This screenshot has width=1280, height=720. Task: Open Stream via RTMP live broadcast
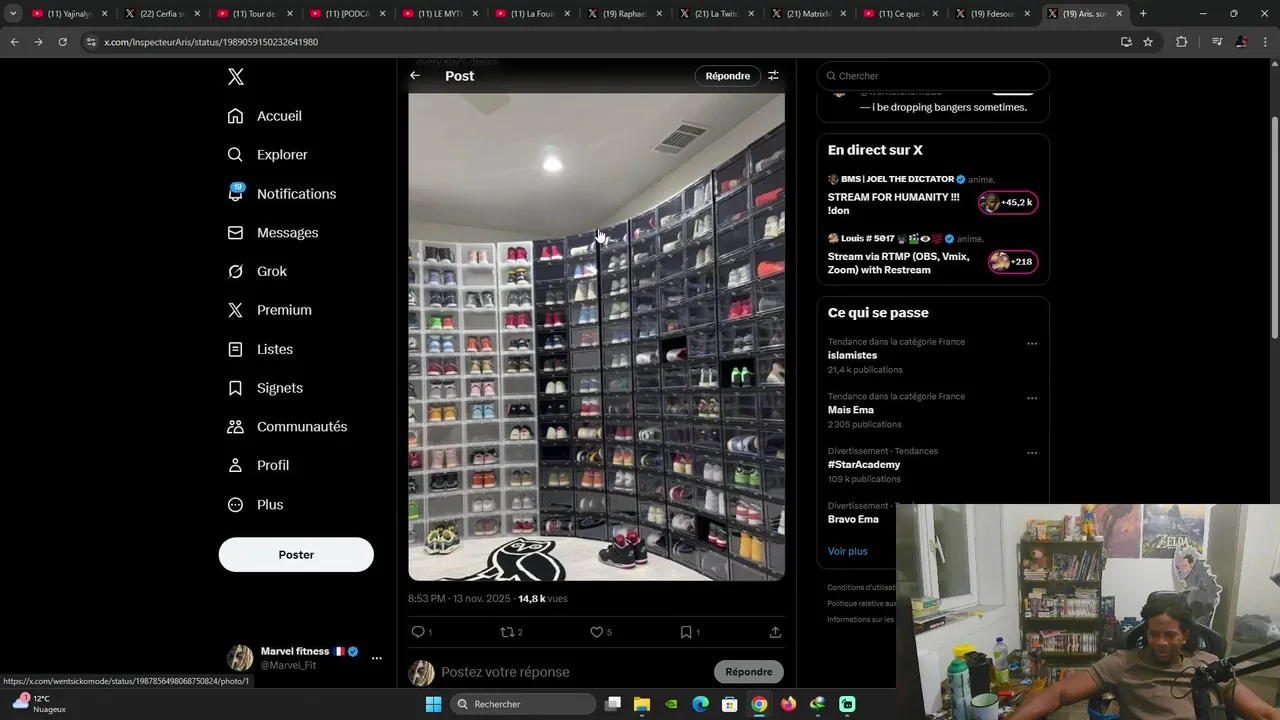pos(898,263)
